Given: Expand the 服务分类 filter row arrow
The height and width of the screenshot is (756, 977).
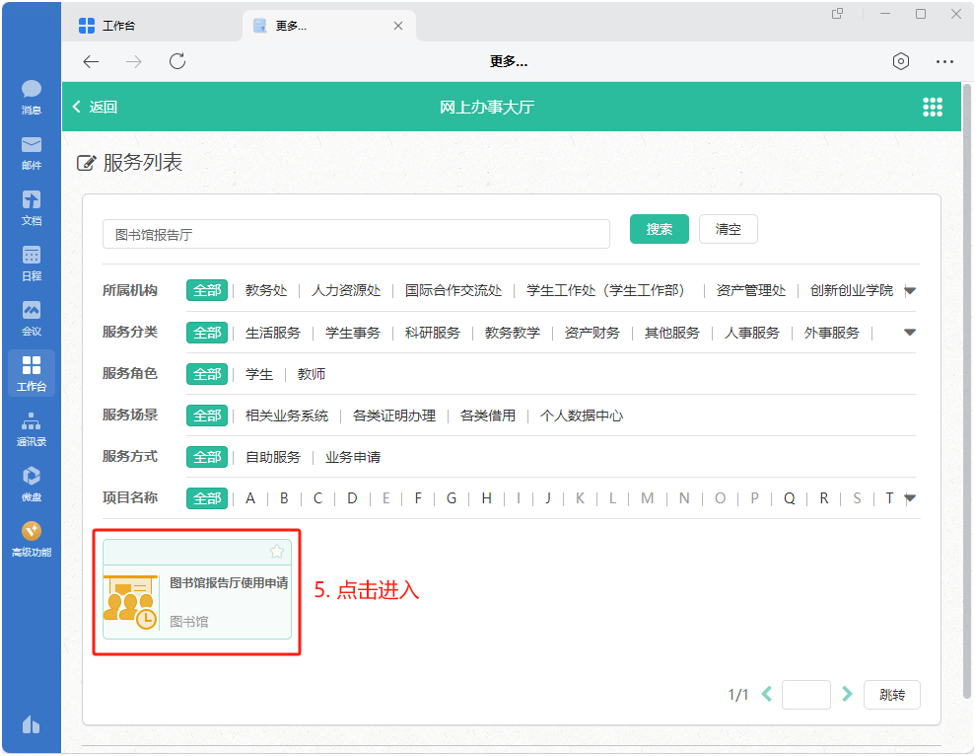Looking at the screenshot, I should pyautogui.click(x=910, y=332).
